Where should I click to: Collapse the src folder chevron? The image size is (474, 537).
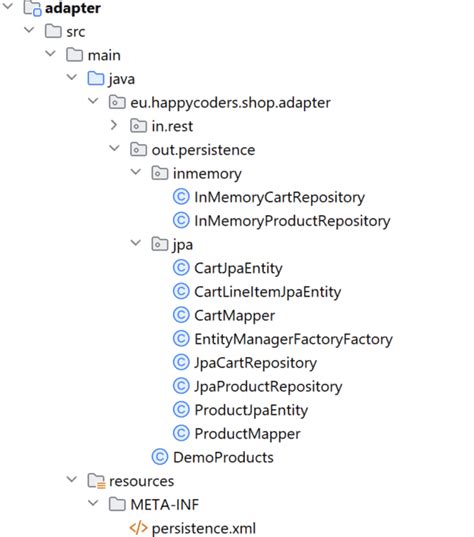[x=29, y=30]
